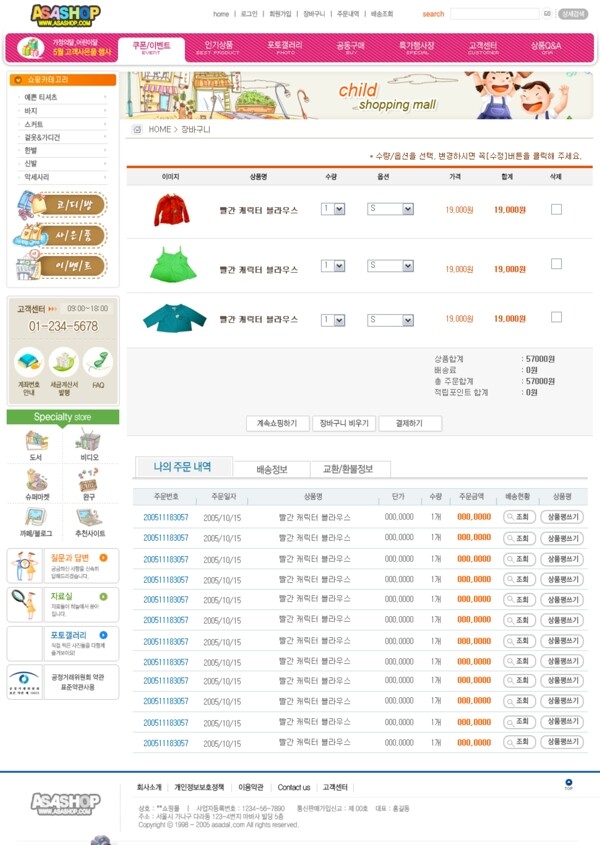Click the child shopping mall banner
Screen dimensions: 600x845
356,95
